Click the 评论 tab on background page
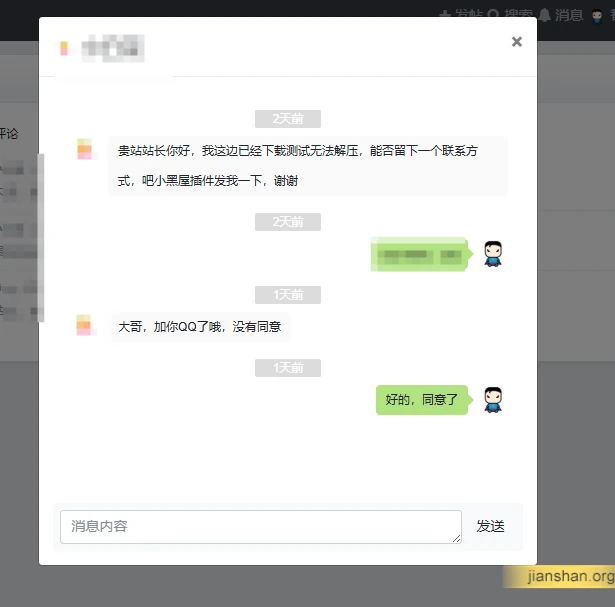 coord(9,134)
